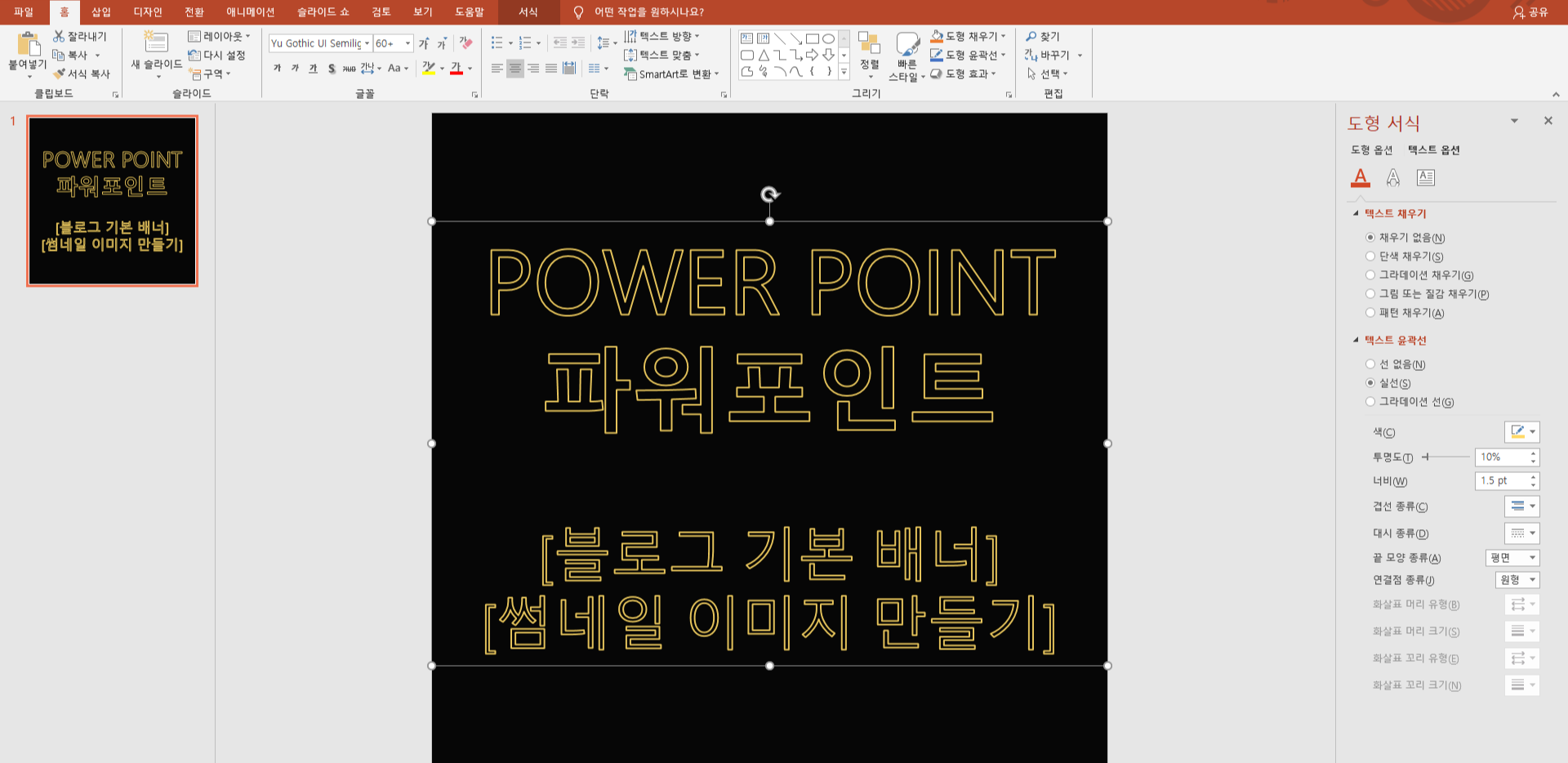Open 대시 종류 dash type dropdown
This screenshot has height=763, width=1568.
[1522, 533]
